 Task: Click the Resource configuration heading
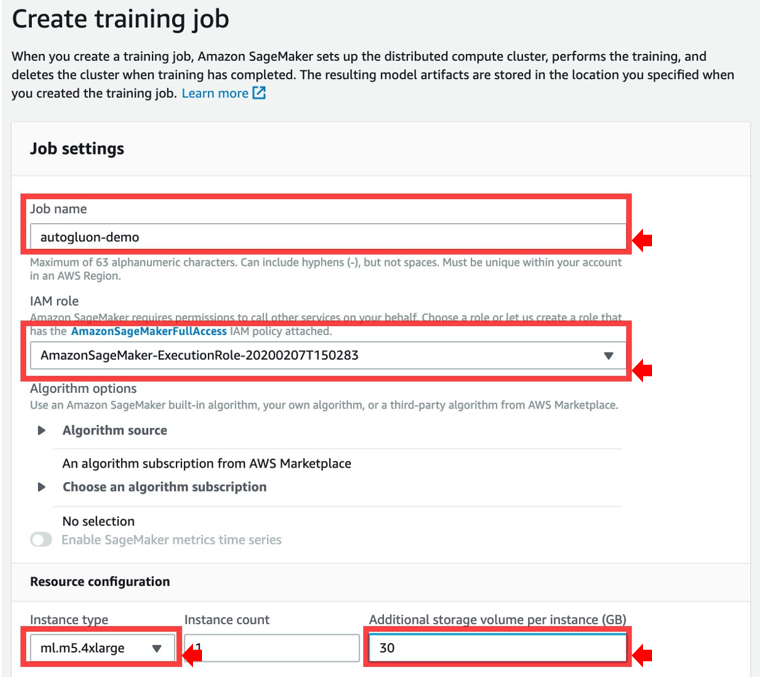coord(100,581)
